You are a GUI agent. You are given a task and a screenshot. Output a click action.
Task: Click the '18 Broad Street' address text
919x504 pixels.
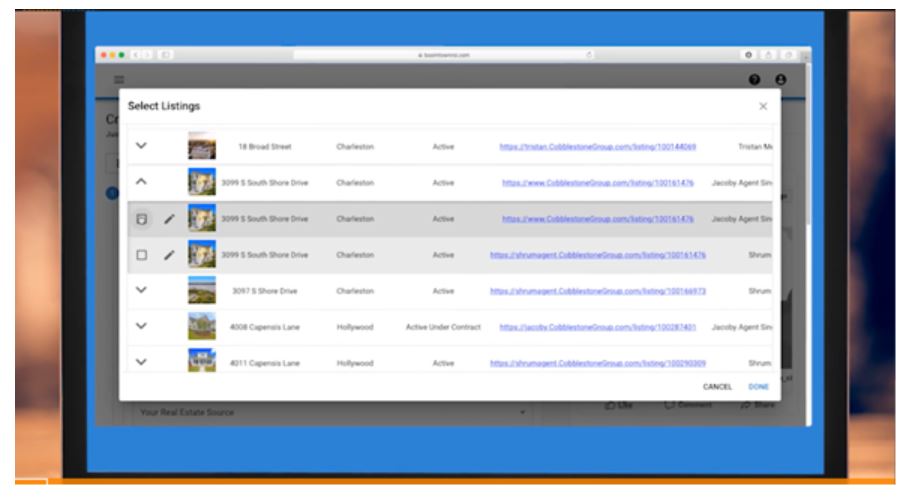(264, 147)
